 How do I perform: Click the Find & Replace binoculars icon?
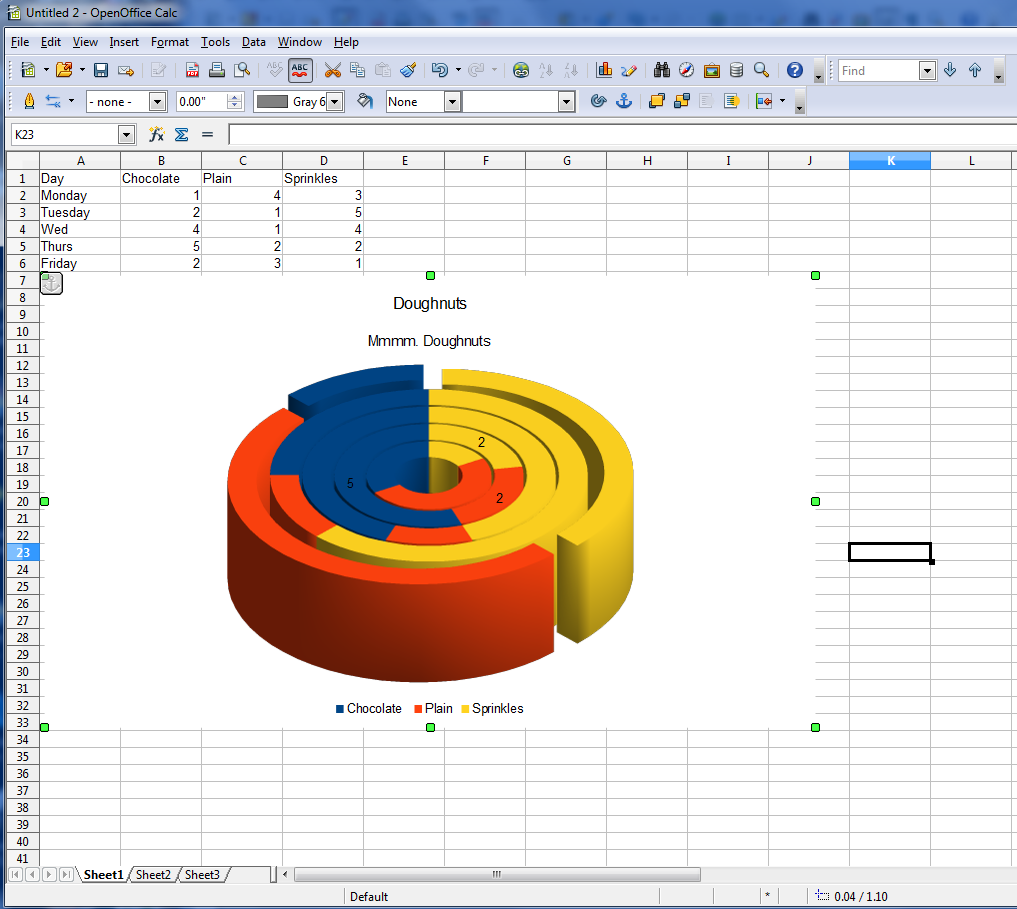(x=662, y=70)
